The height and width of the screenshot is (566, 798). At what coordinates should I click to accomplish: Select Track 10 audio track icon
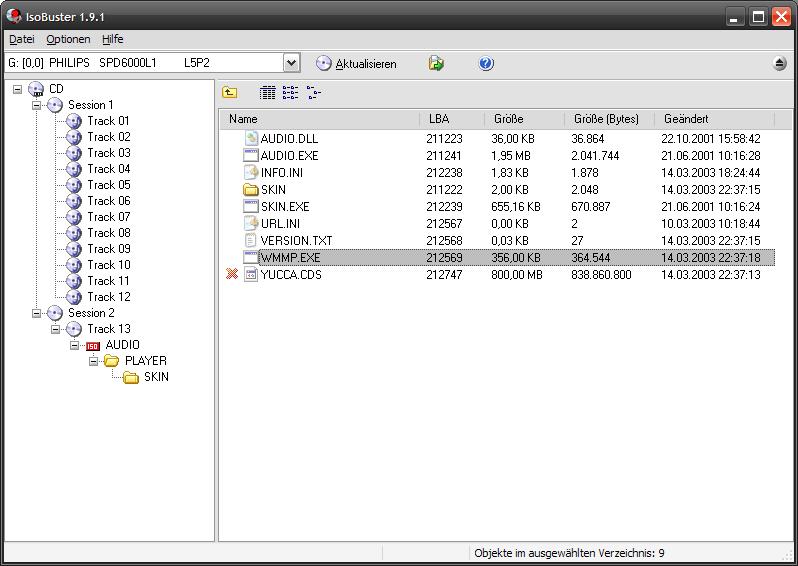click(74, 265)
